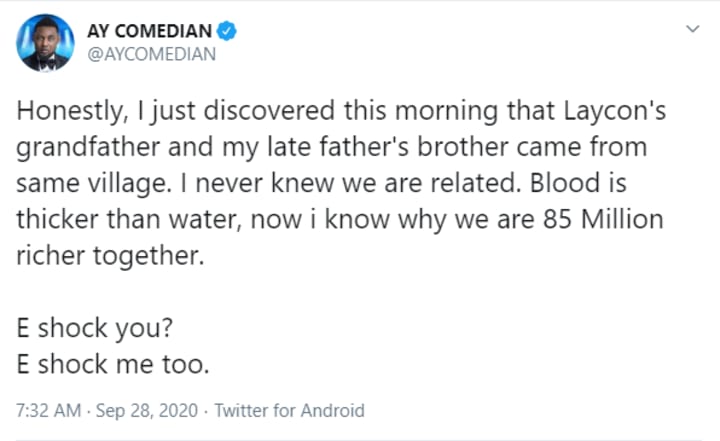Click the 7:32 AM timestamp
This screenshot has height=441, width=720.
(x=46, y=410)
